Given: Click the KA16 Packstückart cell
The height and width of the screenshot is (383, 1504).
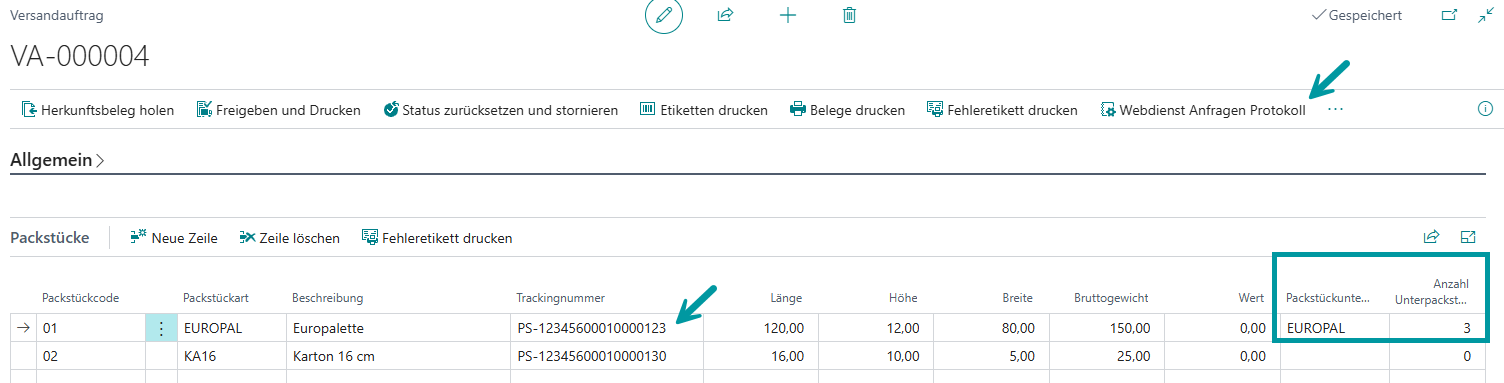Looking at the screenshot, I should [232, 356].
